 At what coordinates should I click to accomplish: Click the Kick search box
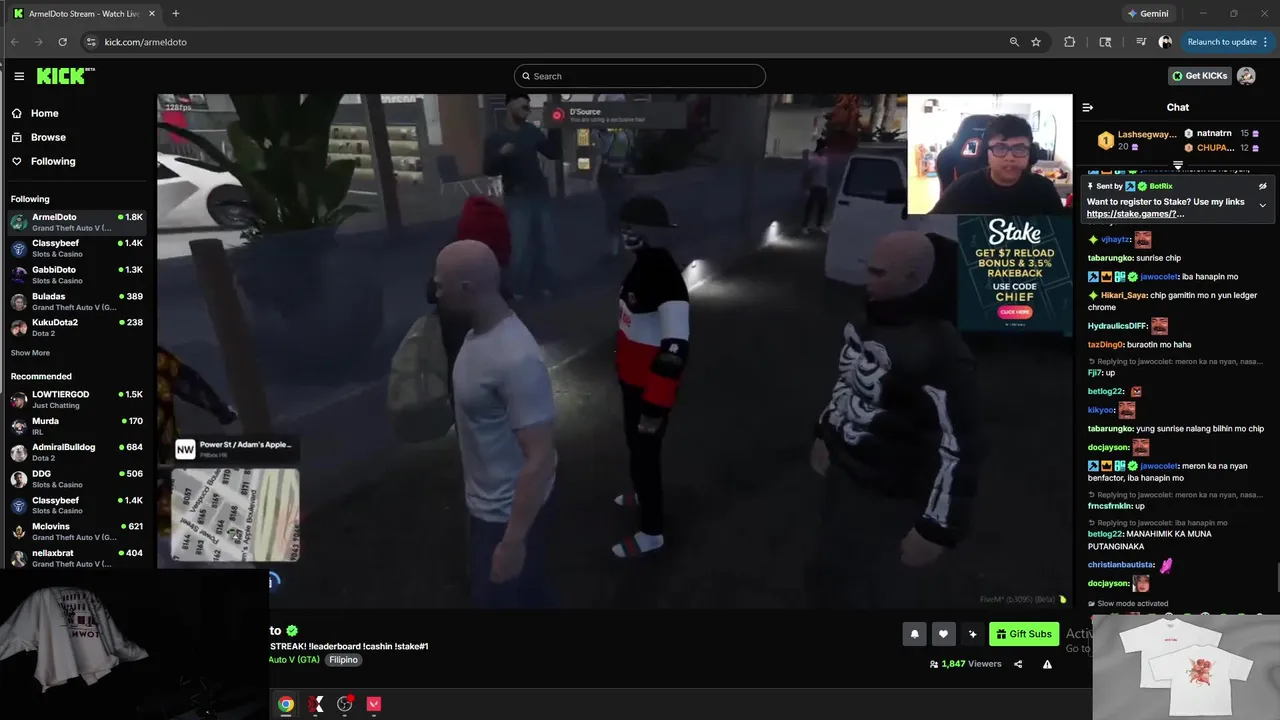[640, 76]
